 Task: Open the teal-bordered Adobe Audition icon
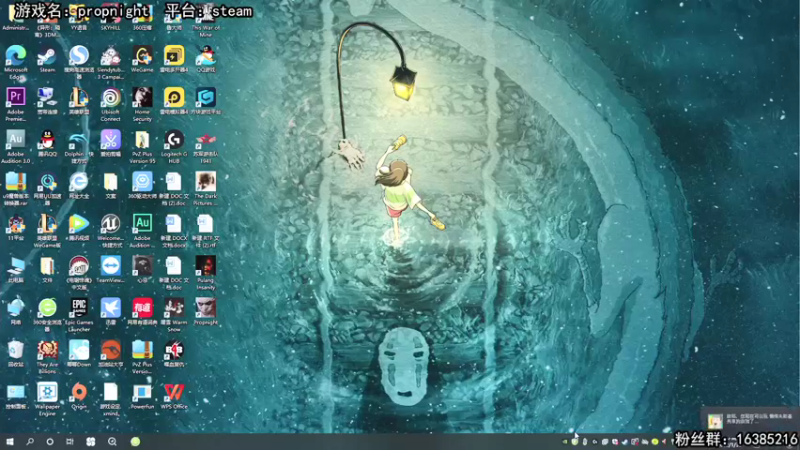pyautogui.click(x=142, y=231)
